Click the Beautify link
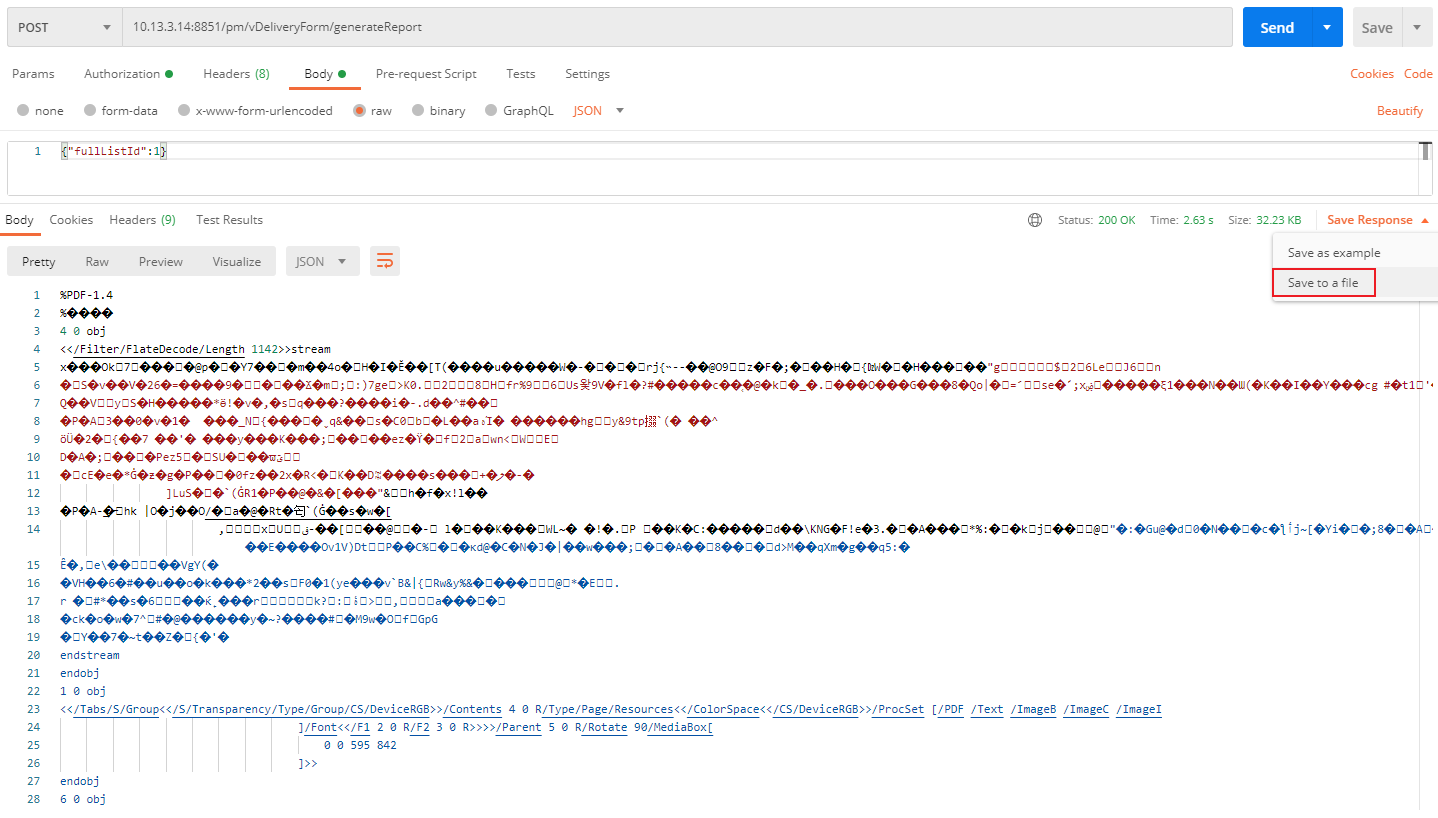 (1399, 110)
